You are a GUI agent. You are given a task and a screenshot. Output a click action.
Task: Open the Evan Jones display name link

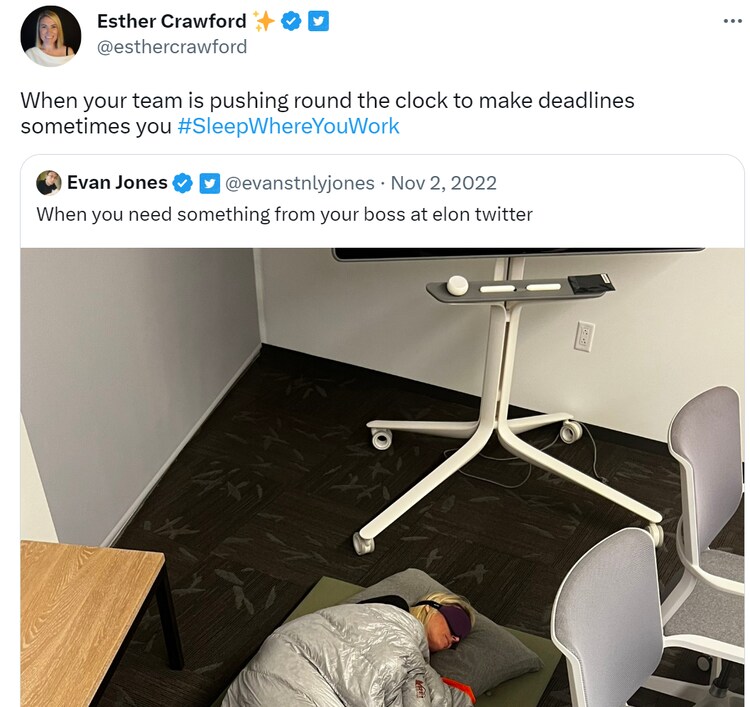click(117, 183)
